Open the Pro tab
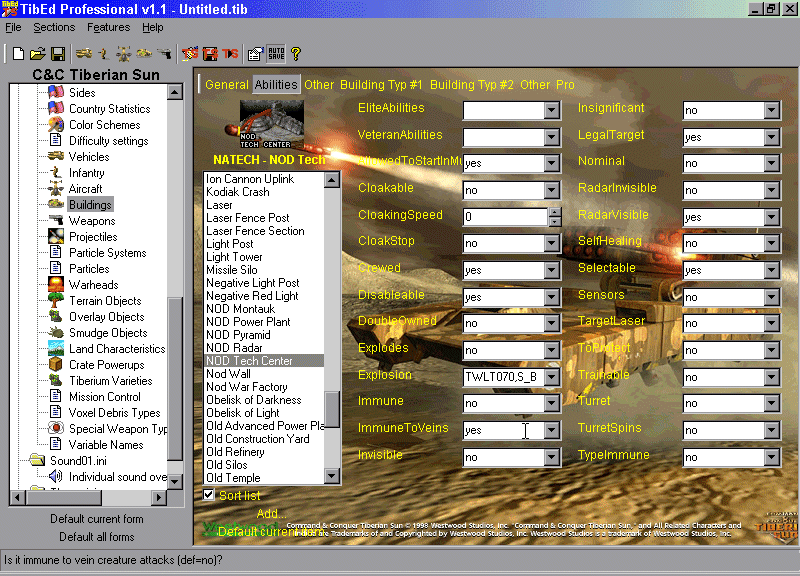This screenshot has height=576, width=800. point(565,85)
